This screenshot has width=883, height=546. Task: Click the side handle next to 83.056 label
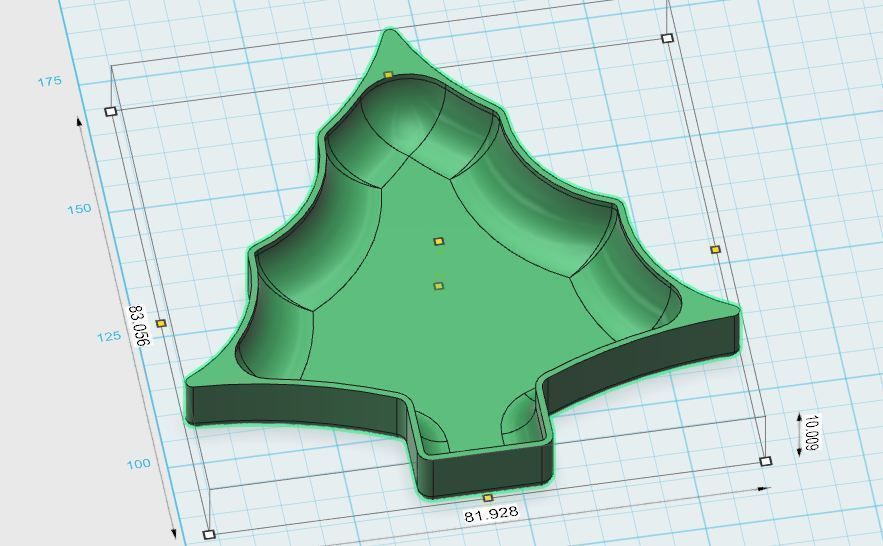161,324
